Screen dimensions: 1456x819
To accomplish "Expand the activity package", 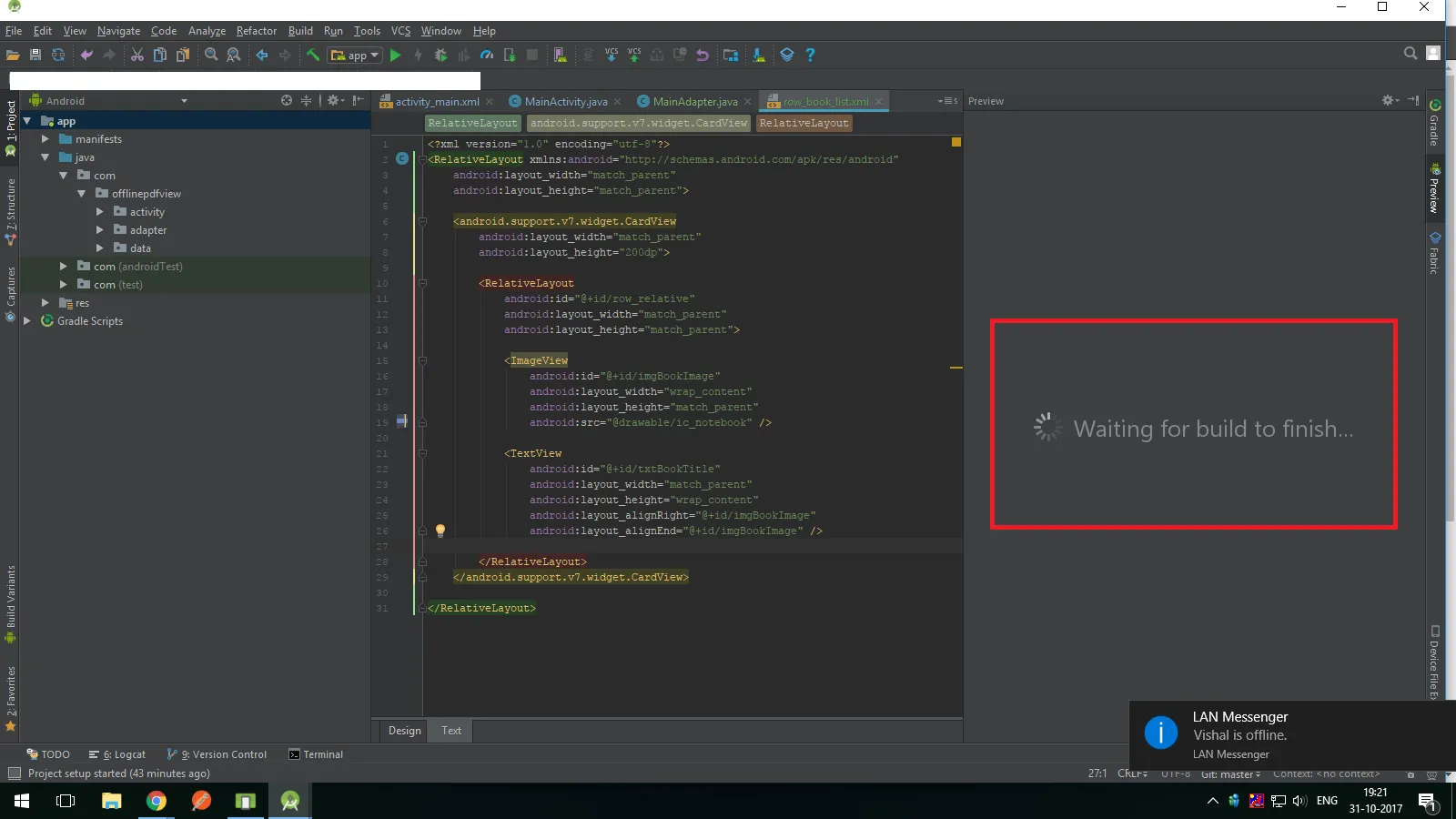I will click(100, 212).
